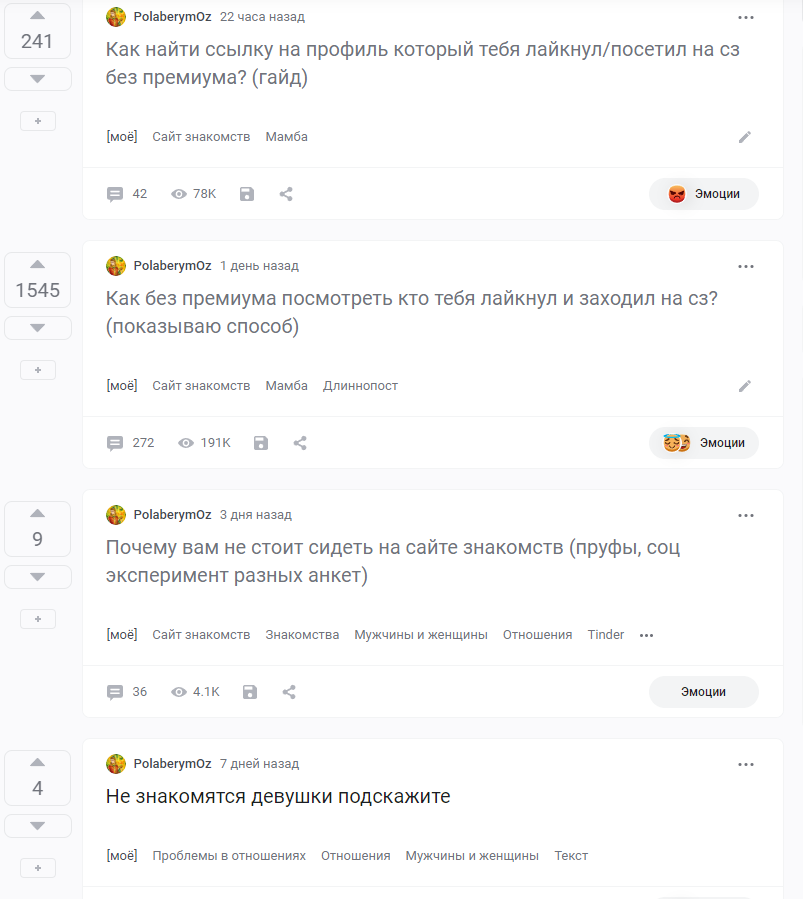Open the Эмоции button with angry emoji
803x899 pixels.
point(704,194)
